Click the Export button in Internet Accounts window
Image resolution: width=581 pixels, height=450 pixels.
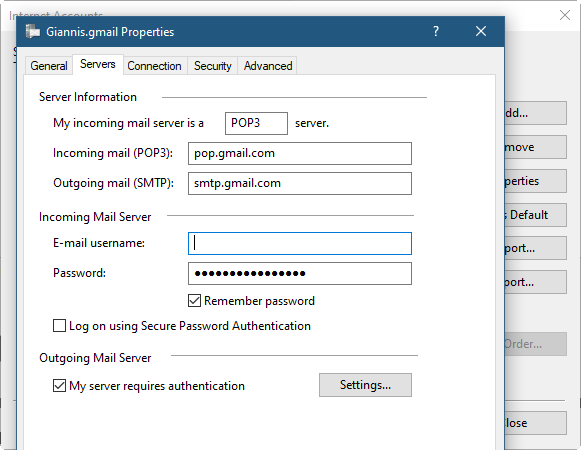click(x=535, y=282)
